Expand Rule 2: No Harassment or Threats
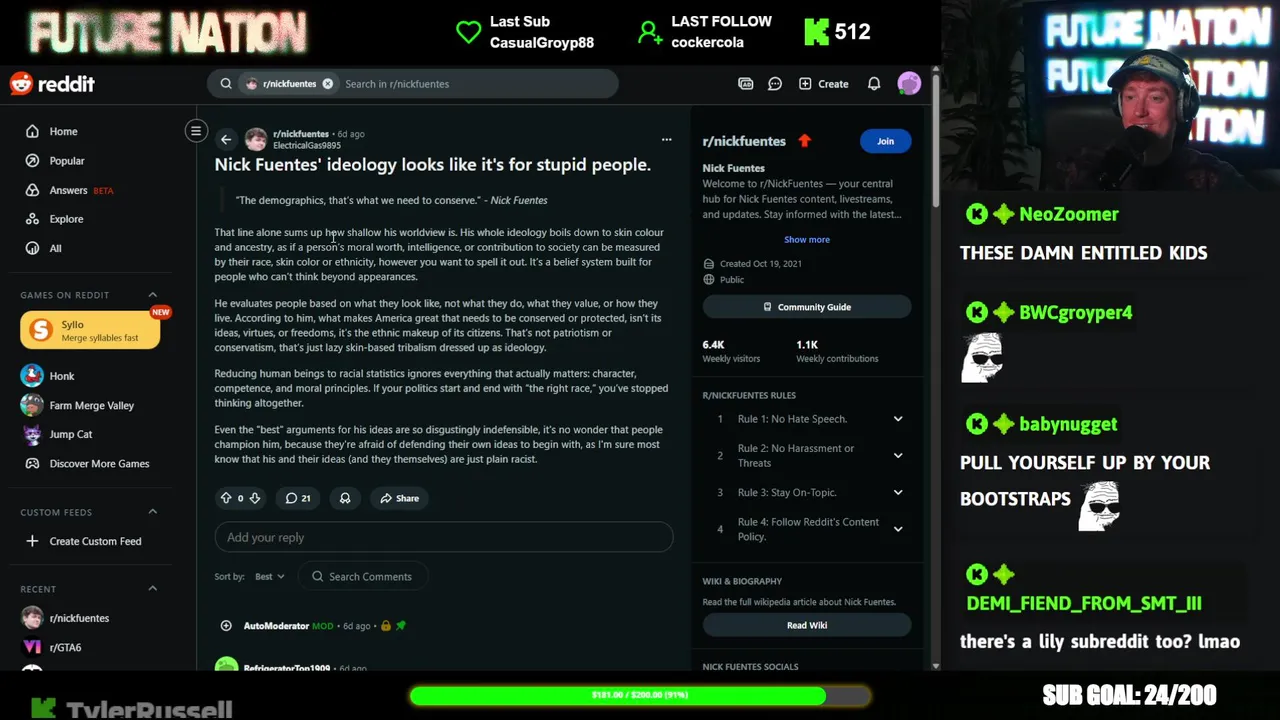This screenshot has width=1280, height=720. tap(898, 455)
